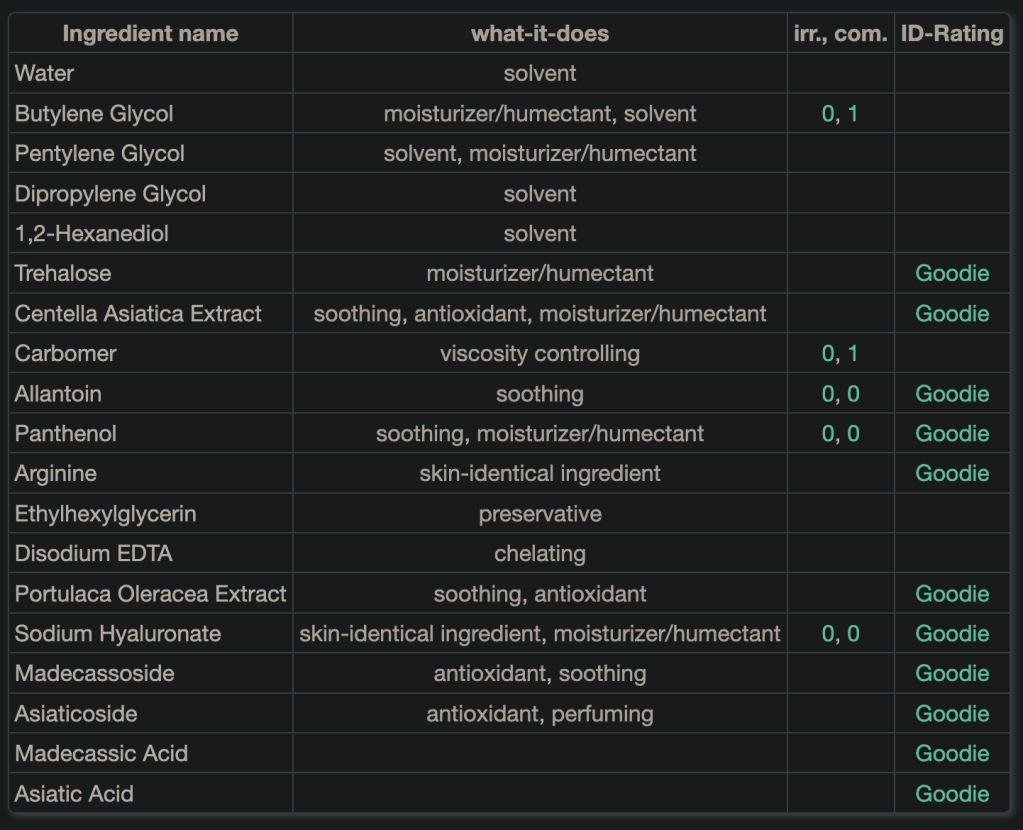Click the 0, 1 rating for Carbomer
This screenshot has height=830, width=1023.
point(840,354)
